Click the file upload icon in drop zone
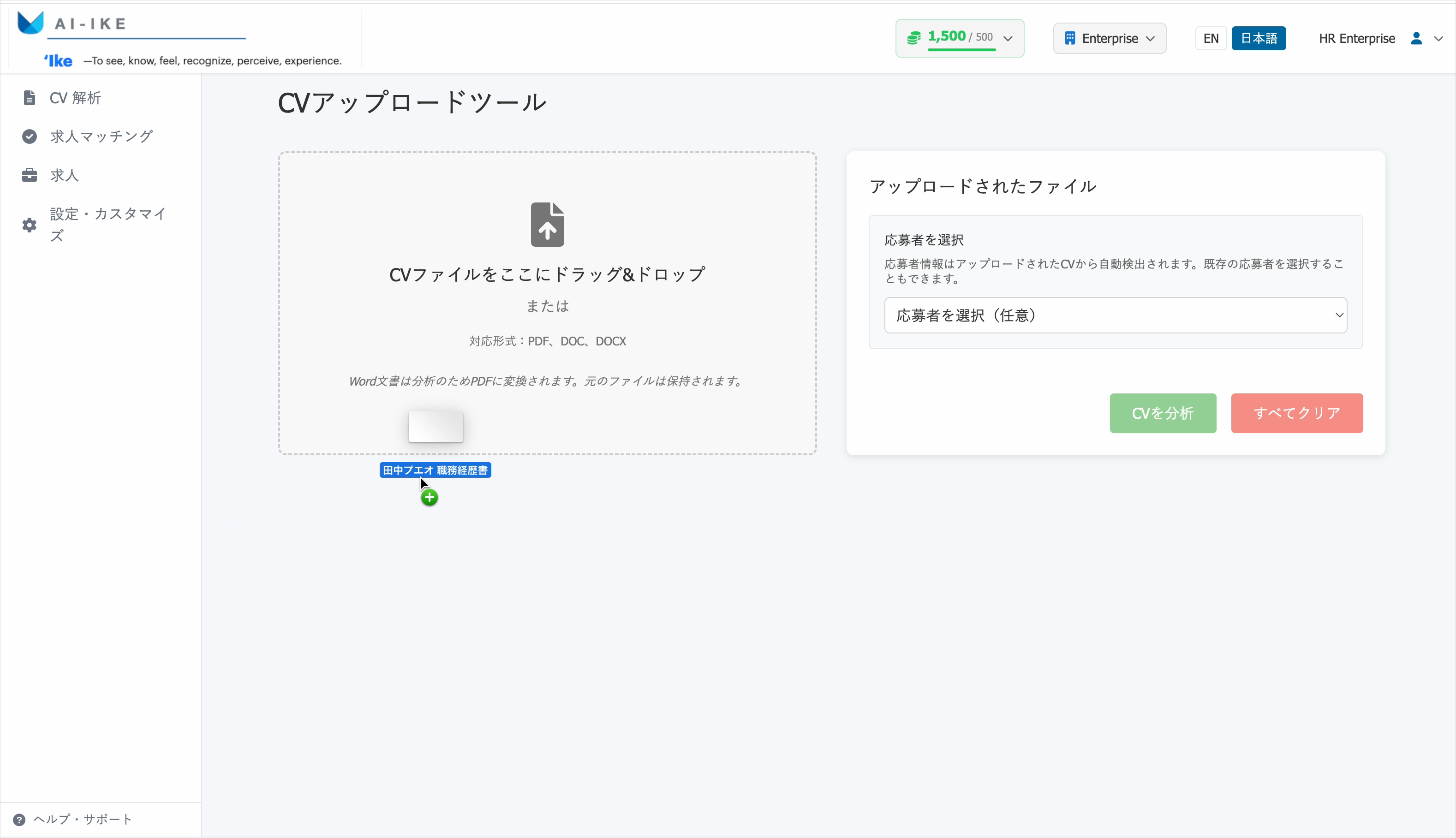This screenshot has width=1456, height=838. [547, 225]
